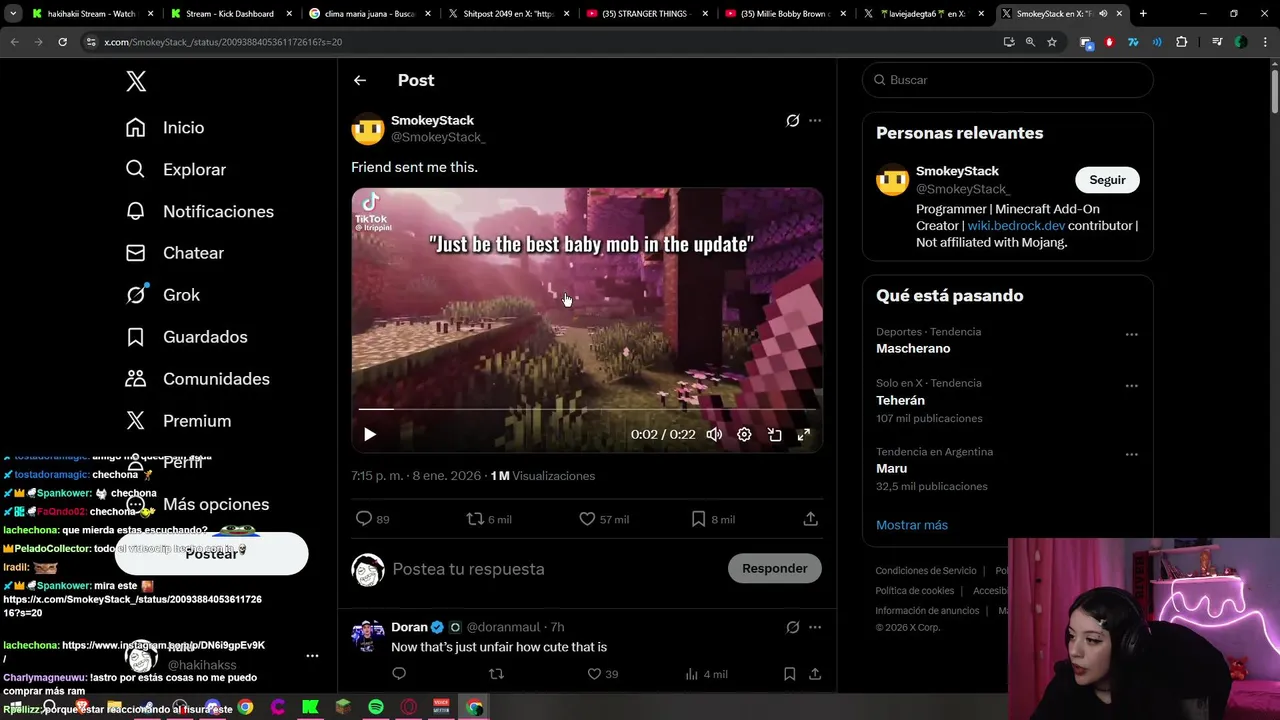Switch to Stream - Kick Dashboard tab

[230, 14]
